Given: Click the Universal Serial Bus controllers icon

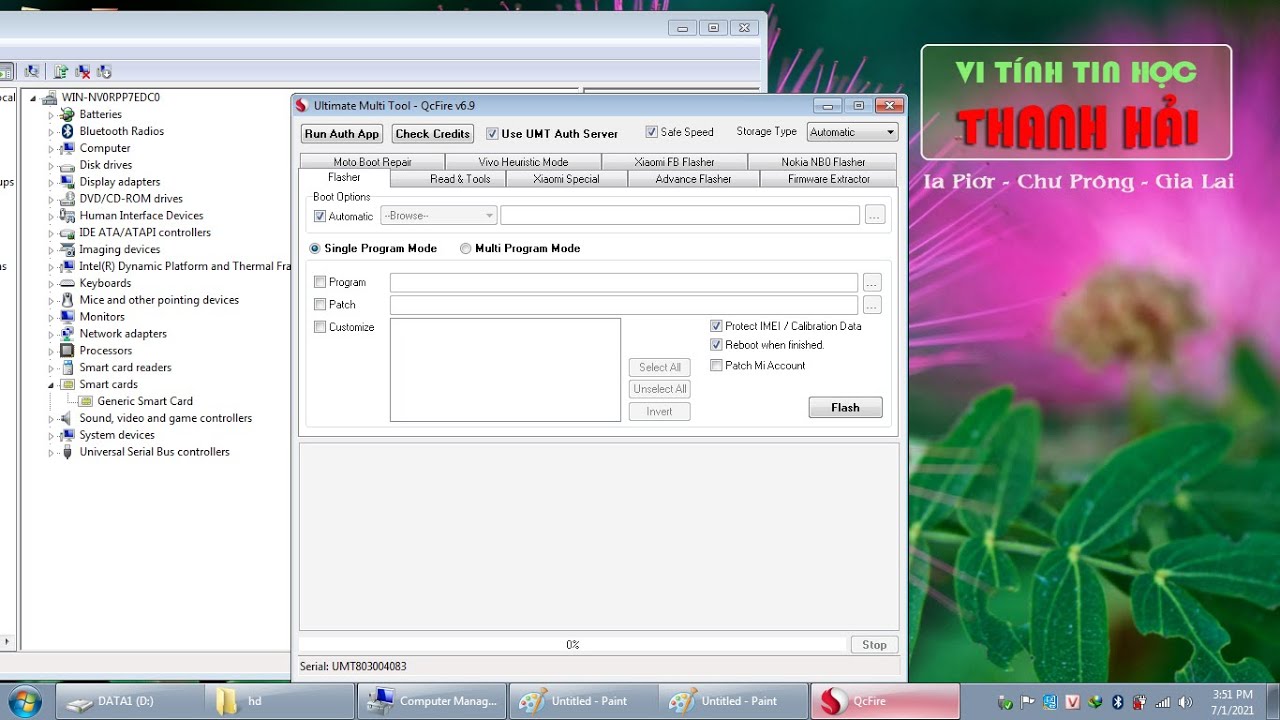Looking at the screenshot, I should click(x=67, y=452).
